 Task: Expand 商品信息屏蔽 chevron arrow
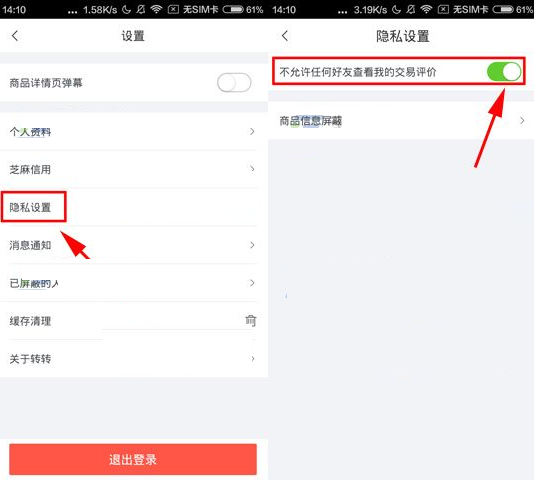[x=522, y=121]
